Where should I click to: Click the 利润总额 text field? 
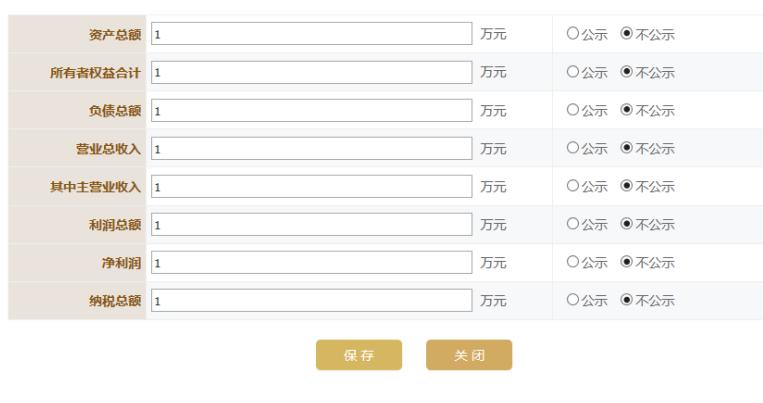(311, 224)
